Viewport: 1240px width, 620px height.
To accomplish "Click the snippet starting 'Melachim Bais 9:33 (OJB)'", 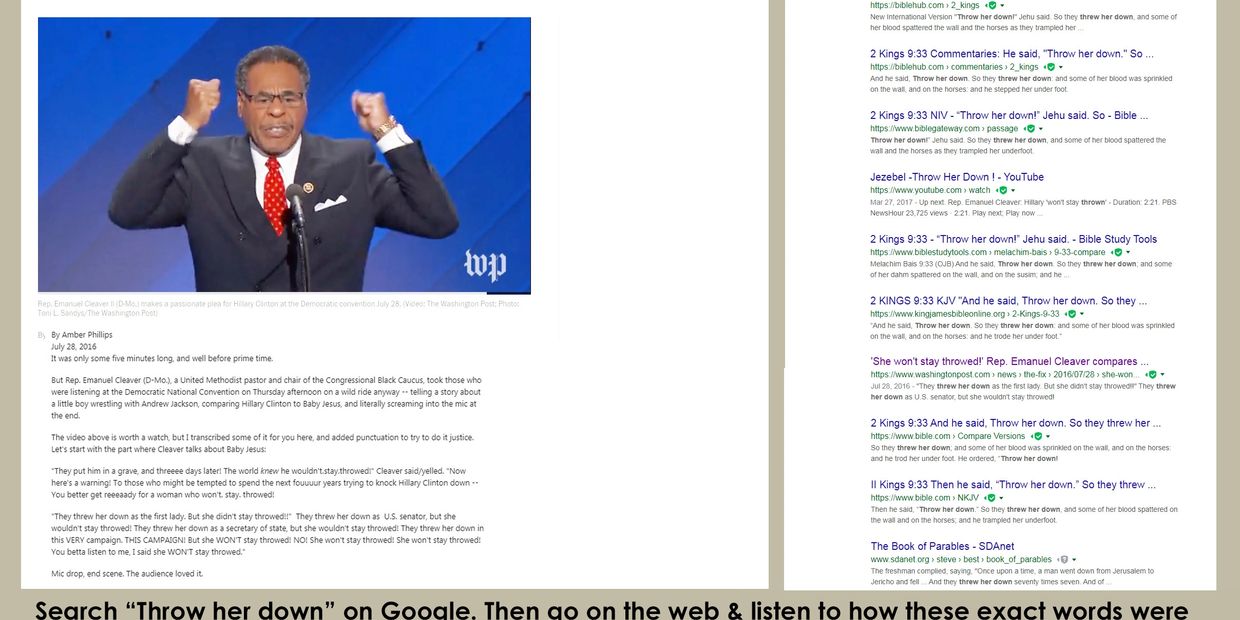I will [x=1021, y=269].
